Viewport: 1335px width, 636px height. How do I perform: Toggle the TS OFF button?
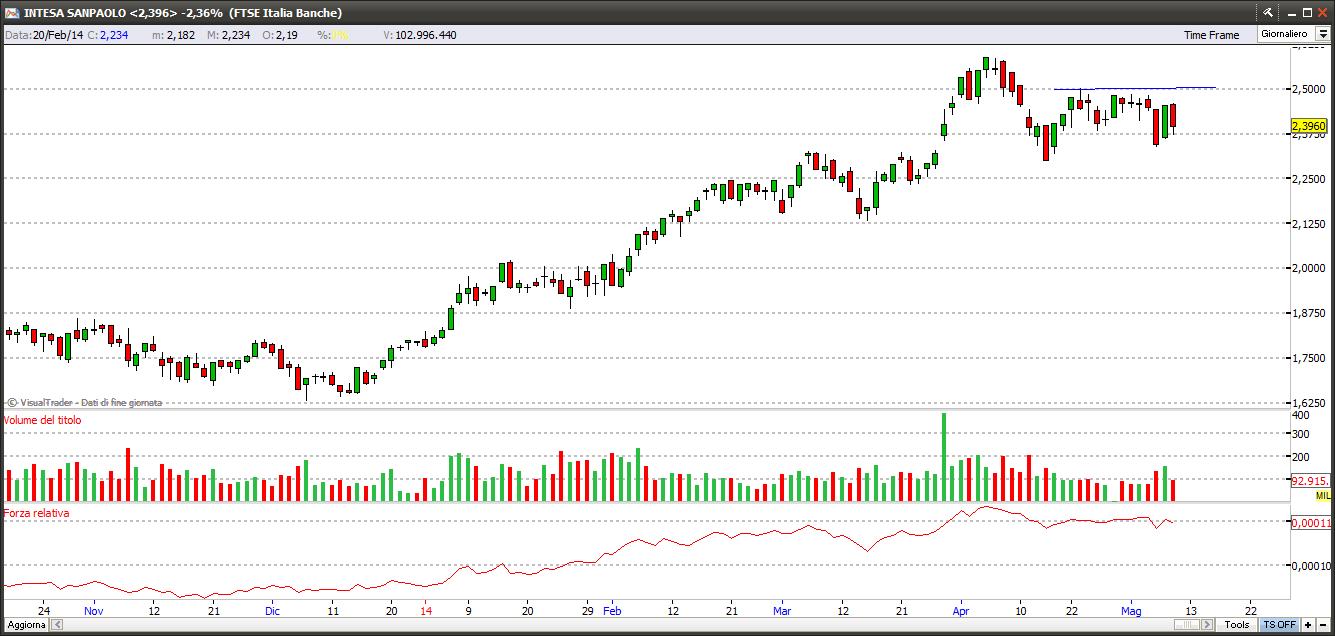coord(1279,624)
